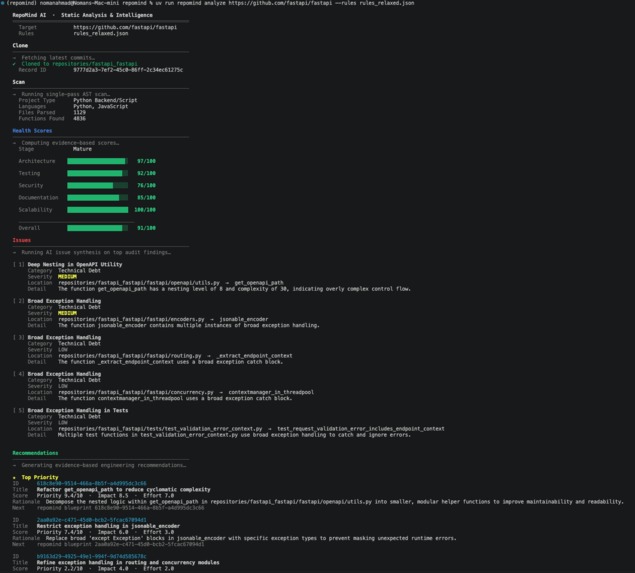Click the recommendation ID starting b9163d29
Screen dimensions: 635x573
[92, 556]
